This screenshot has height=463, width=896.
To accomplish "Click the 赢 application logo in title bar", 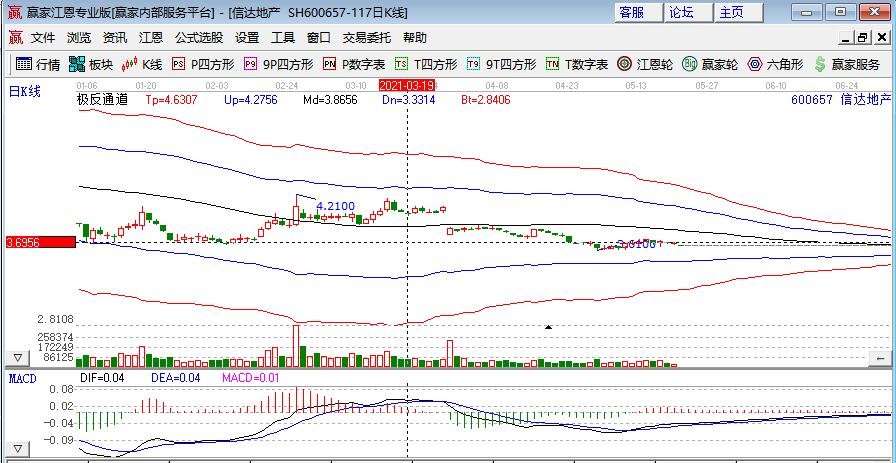I will point(15,12).
